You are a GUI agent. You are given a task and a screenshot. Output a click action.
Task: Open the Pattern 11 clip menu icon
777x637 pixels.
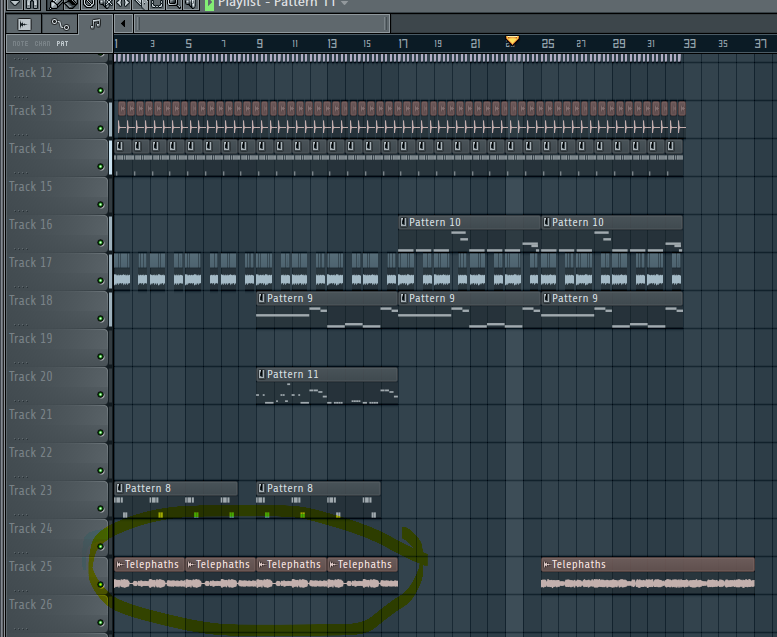262,374
